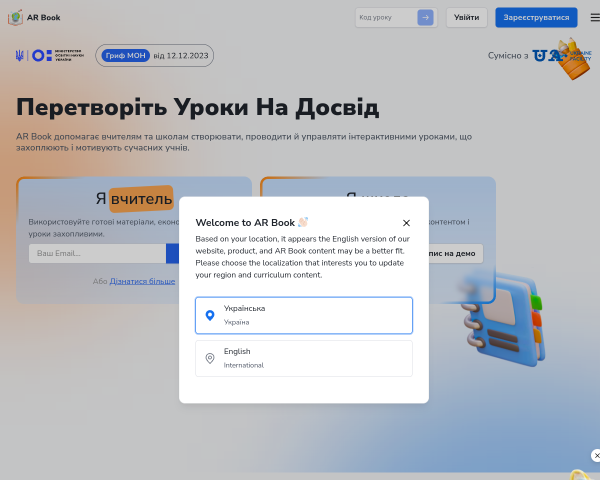This screenshot has width=600, height=480.
Task: Focus the lesson code input field
Action: (386, 18)
